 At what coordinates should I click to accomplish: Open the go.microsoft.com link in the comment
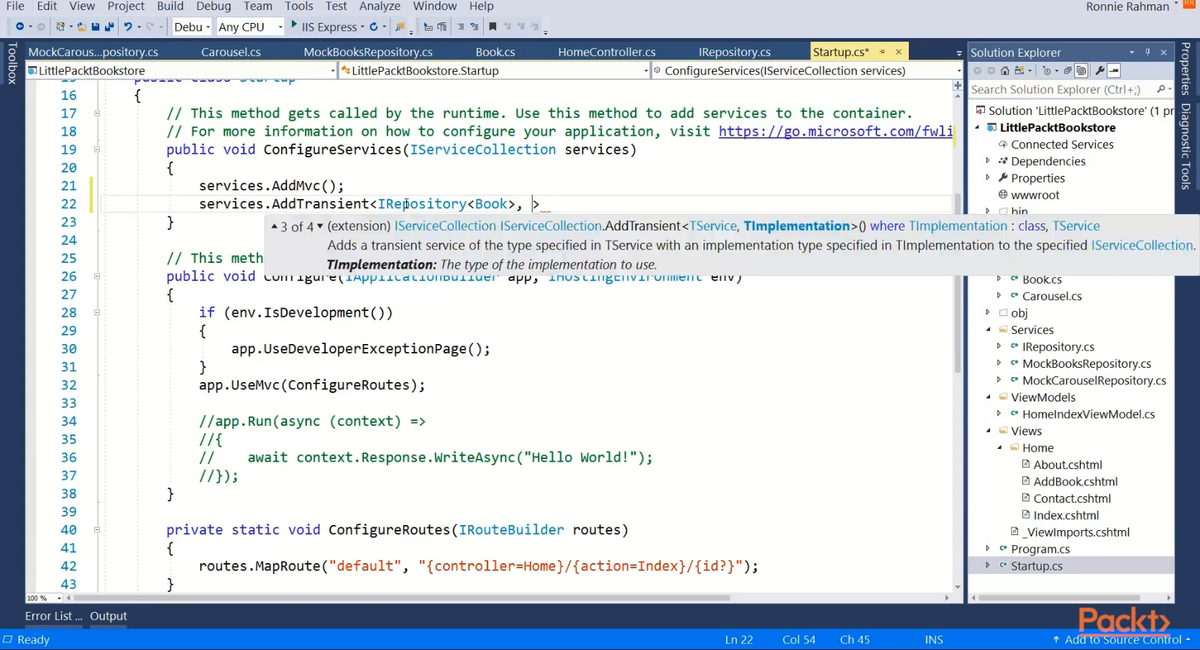836,132
